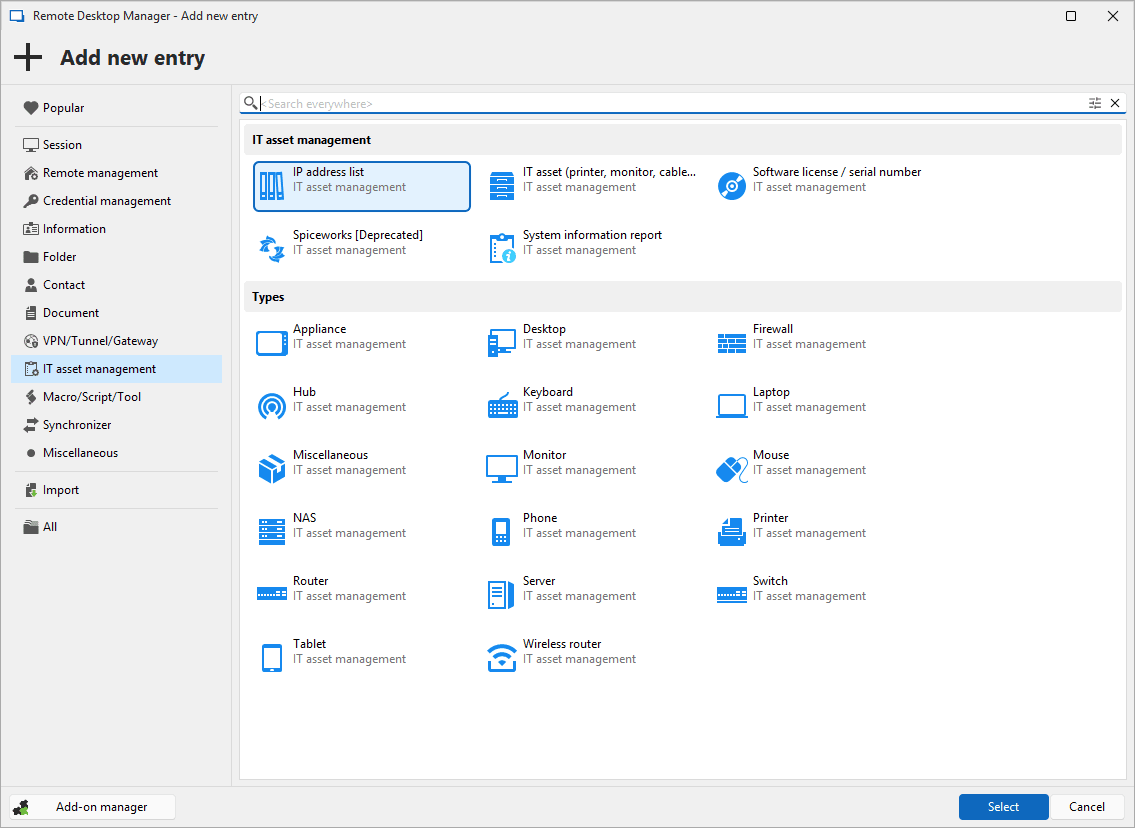
Task: Open the Credential management category
Action: (x=107, y=201)
